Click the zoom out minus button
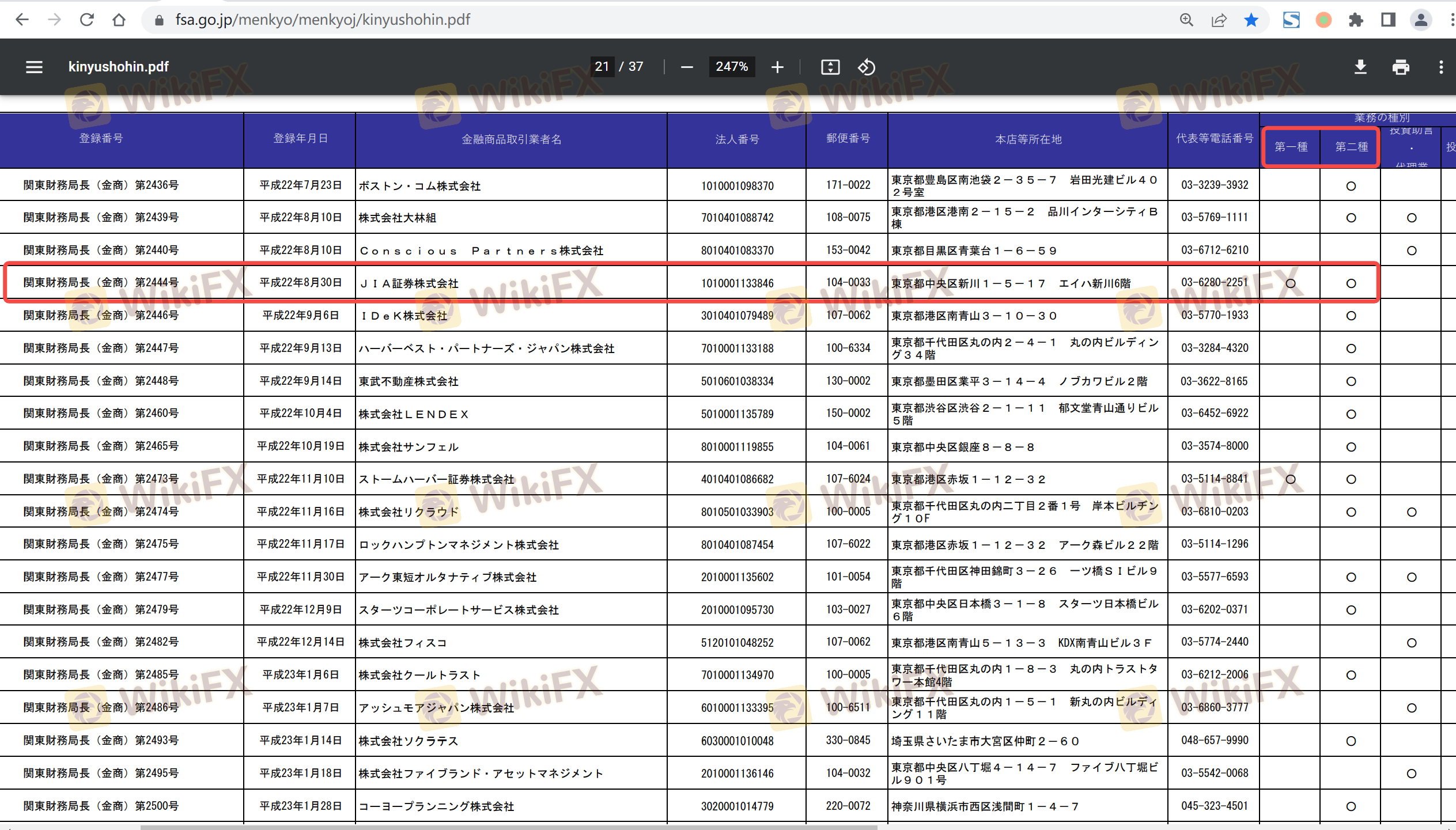The width and height of the screenshot is (1456, 830). [x=686, y=67]
